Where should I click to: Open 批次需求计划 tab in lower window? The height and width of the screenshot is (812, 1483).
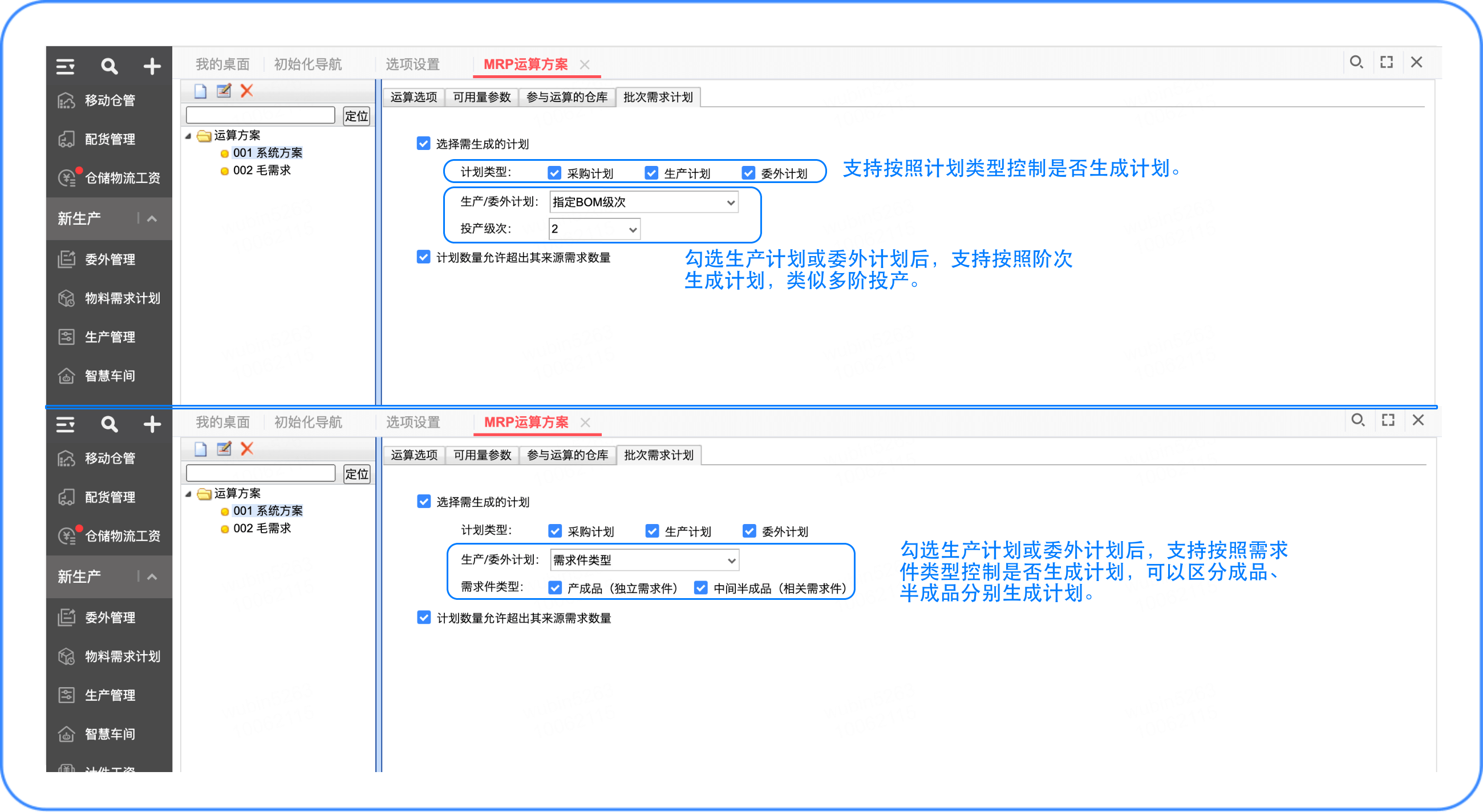click(659, 455)
